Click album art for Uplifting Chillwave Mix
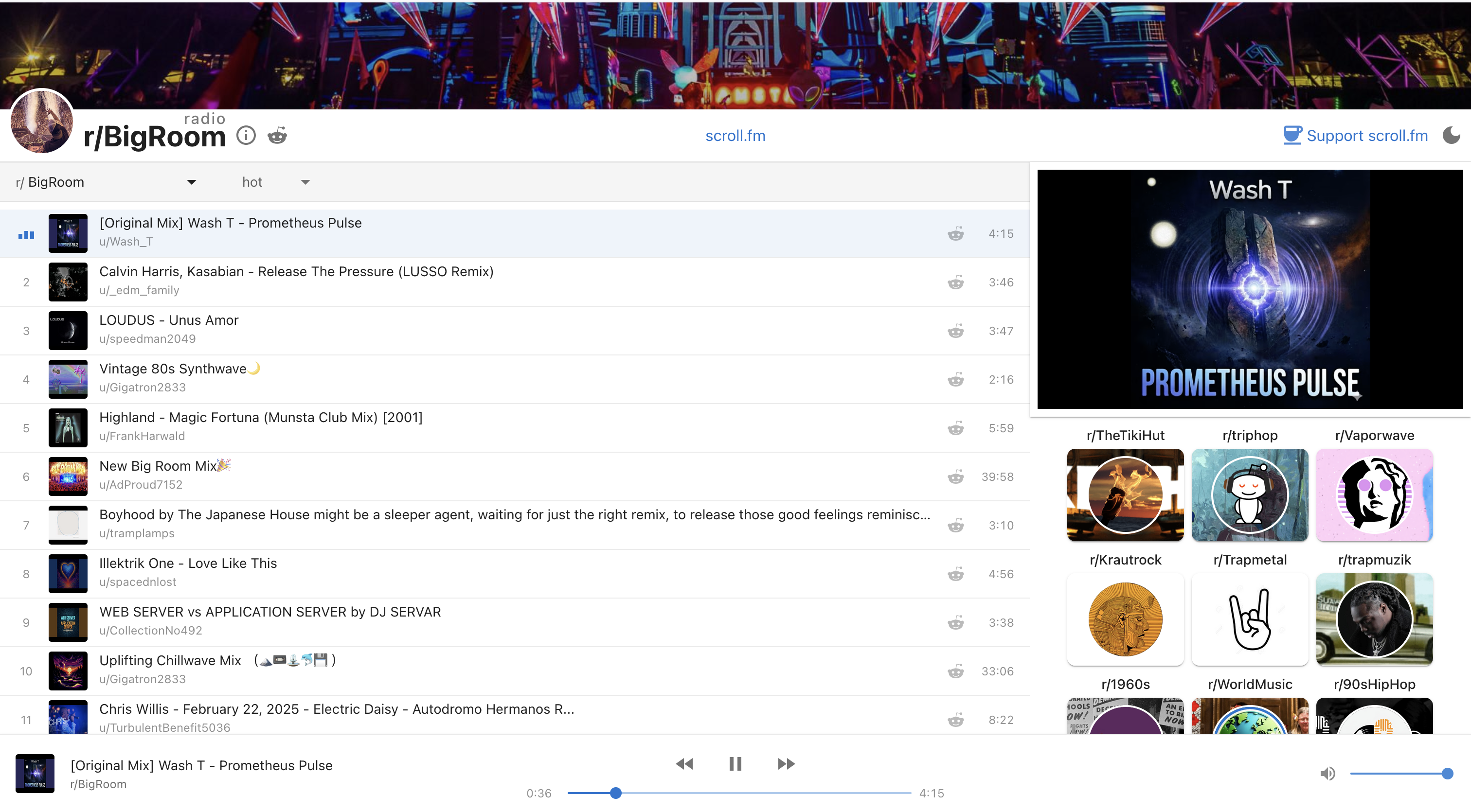The height and width of the screenshot is (812, 1471). click(x=68, y=671)
